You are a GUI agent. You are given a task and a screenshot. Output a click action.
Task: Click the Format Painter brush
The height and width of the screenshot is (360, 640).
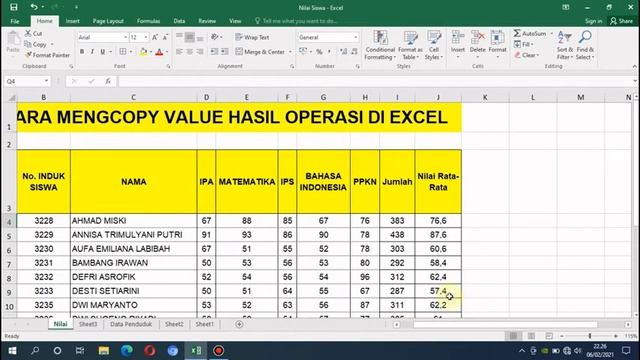pyautogui.click(x=28, y=55)
